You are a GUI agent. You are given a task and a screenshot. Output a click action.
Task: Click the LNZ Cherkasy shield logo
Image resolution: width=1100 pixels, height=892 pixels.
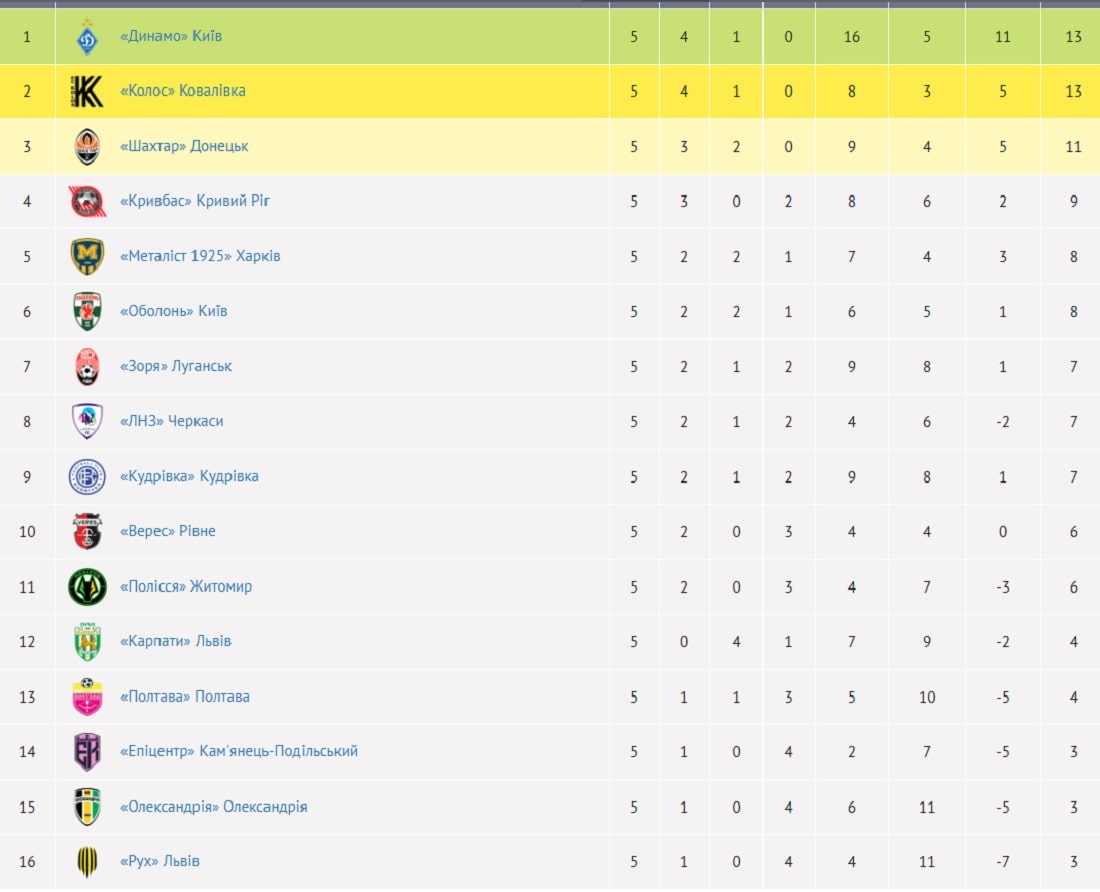(x=87, y=421)
